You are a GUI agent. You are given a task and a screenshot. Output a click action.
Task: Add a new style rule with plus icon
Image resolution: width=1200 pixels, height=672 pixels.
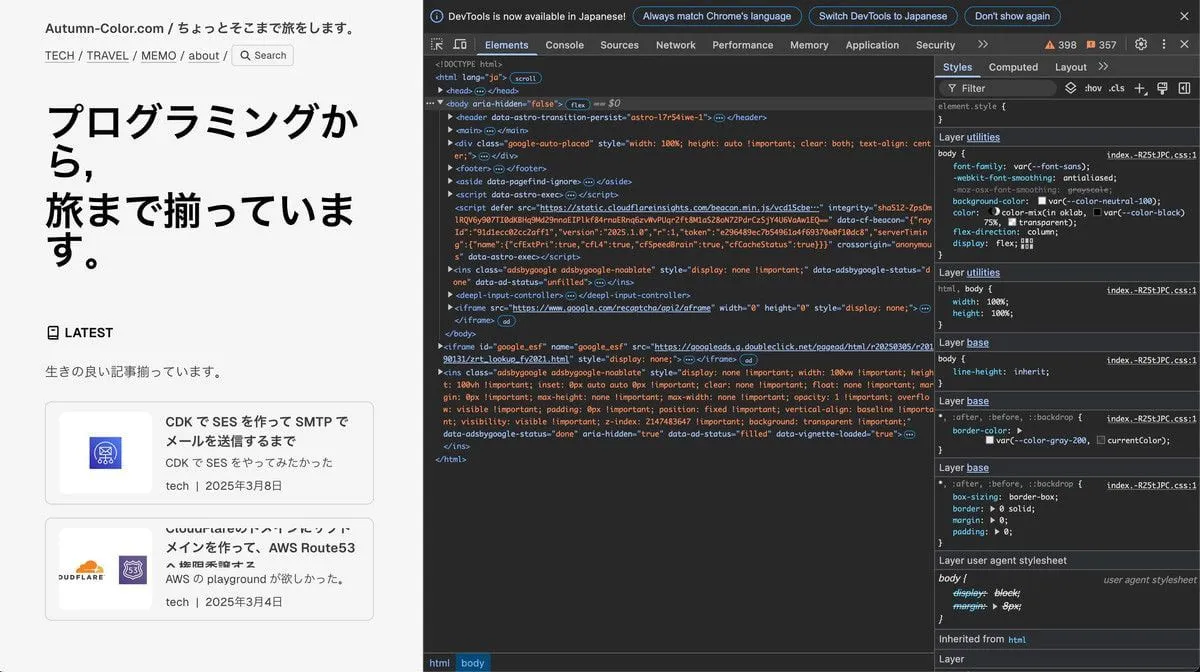(1140, 88)
